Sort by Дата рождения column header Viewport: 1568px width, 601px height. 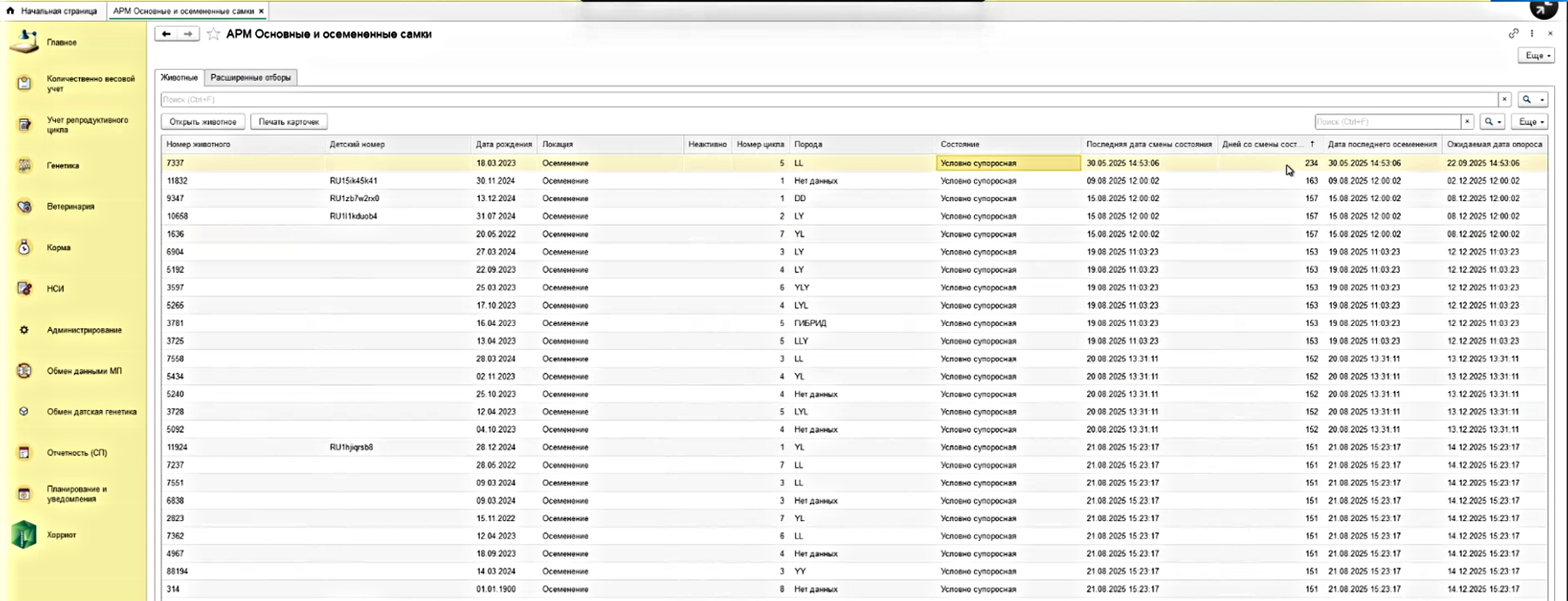[503, 145]
